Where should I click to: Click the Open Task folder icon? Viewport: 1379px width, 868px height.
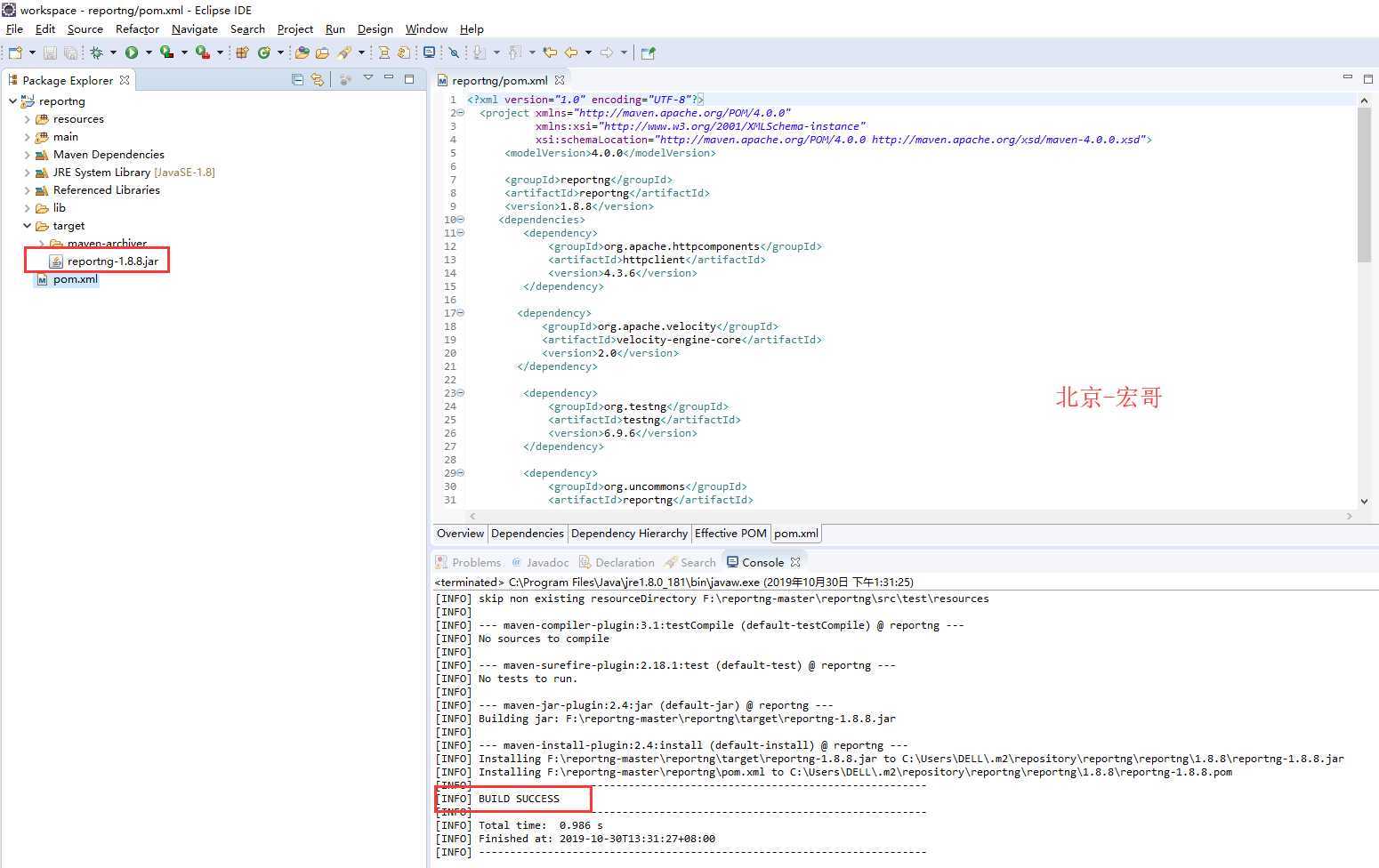click(x=322, y=52)
